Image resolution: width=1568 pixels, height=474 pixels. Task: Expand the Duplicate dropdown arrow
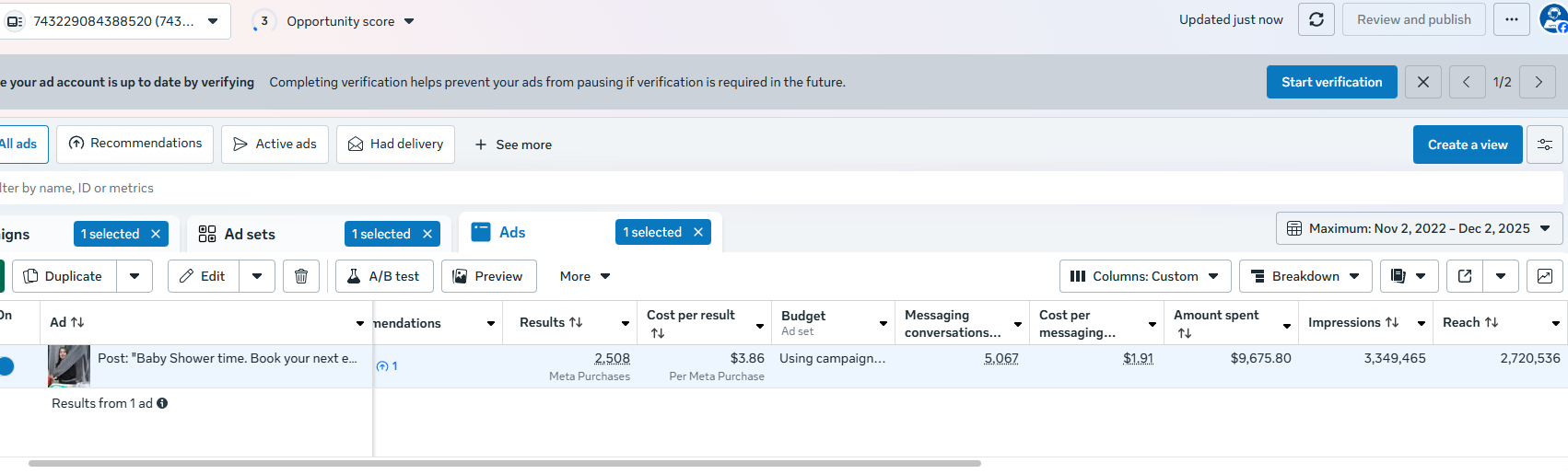[135, 276]
